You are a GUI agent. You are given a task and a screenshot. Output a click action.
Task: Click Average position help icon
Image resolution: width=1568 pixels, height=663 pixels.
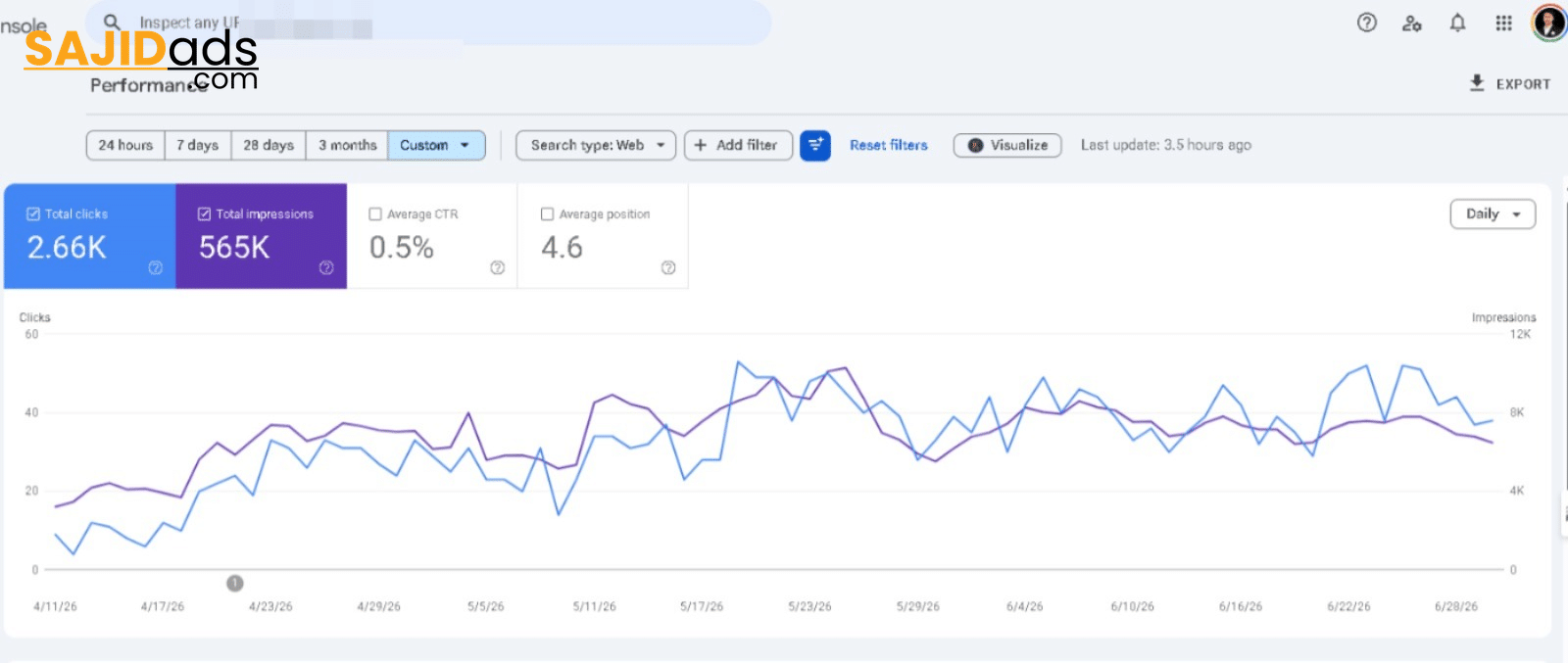coord(668,267)
